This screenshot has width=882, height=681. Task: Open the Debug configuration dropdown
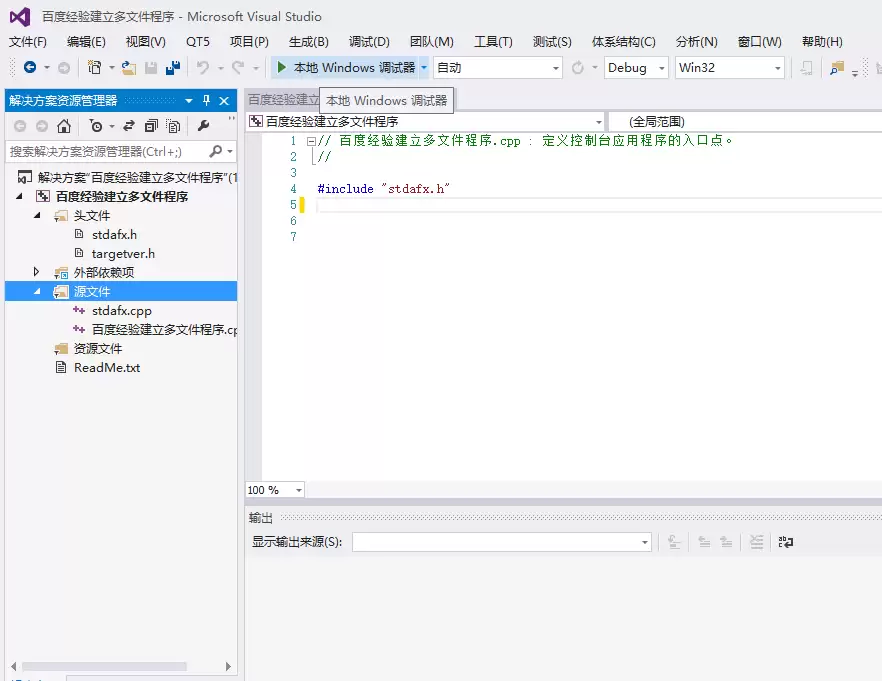[636, 67]
